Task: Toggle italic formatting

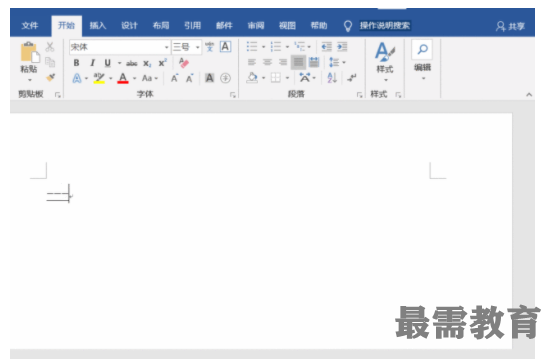Action: coord(92,63)
